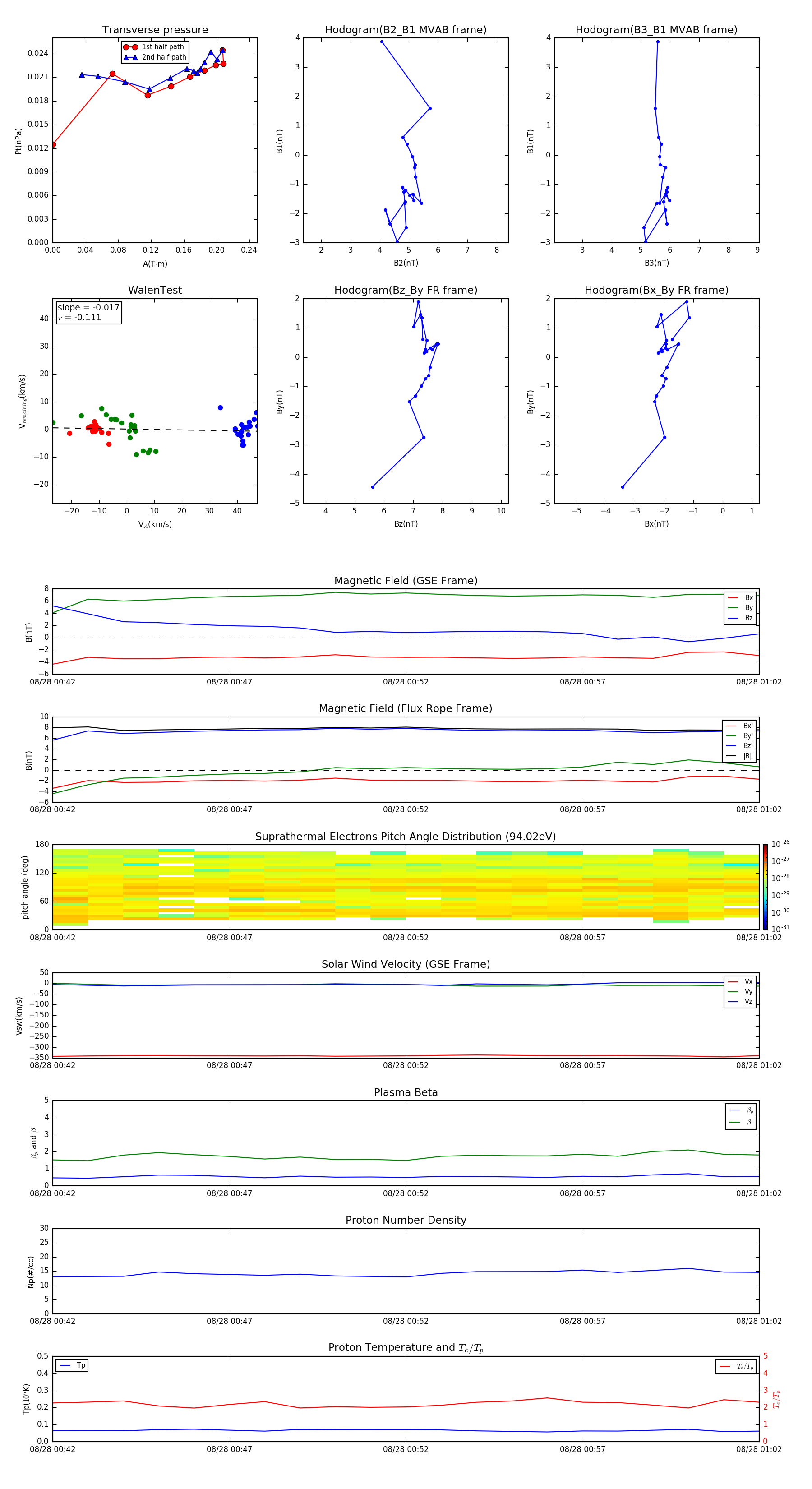
Task: Select the "B3(nT)" x-axis label
Action: coord(656,263)
